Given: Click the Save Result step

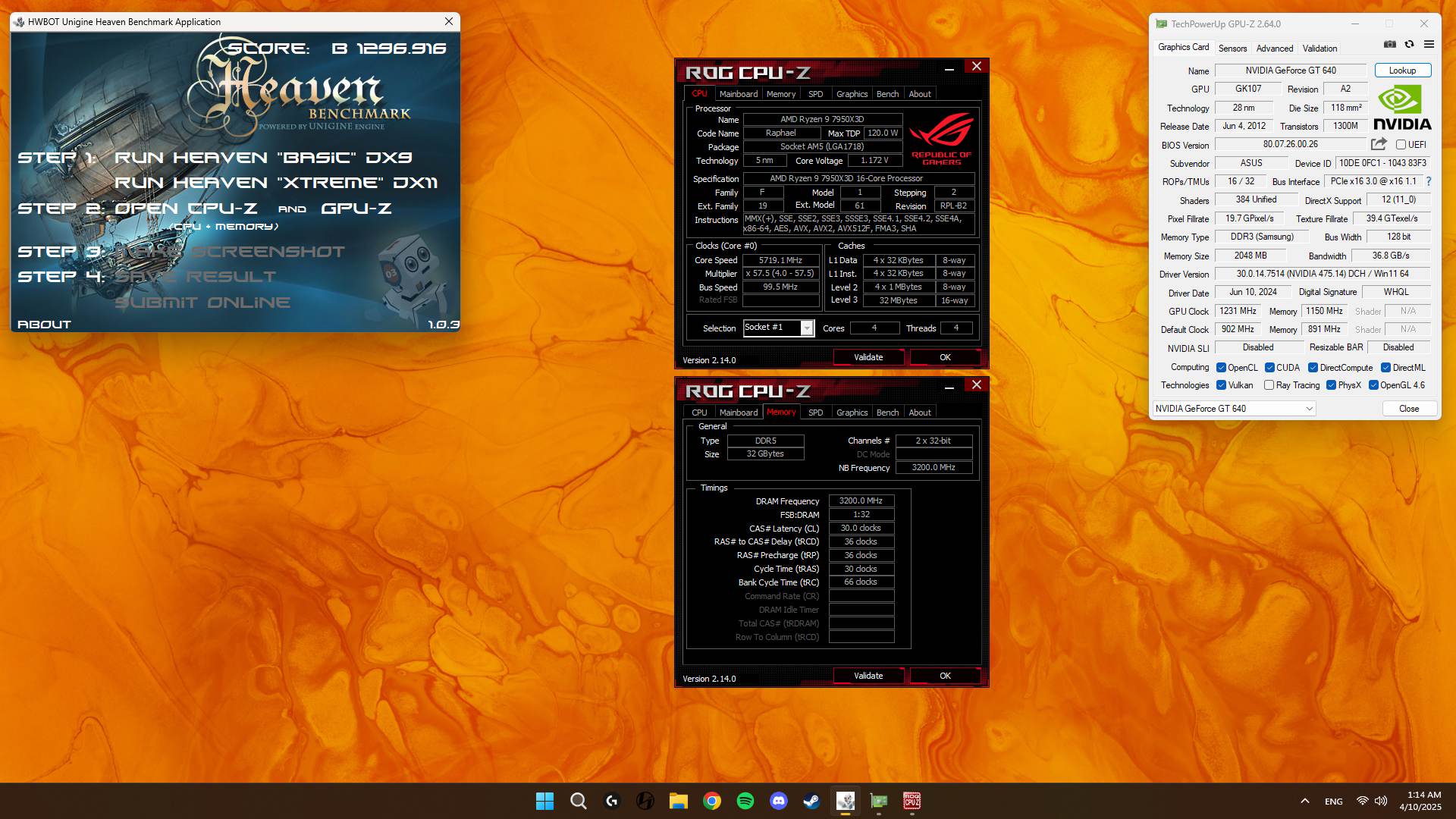Looking at the screenshot, I should coord(196,277).
